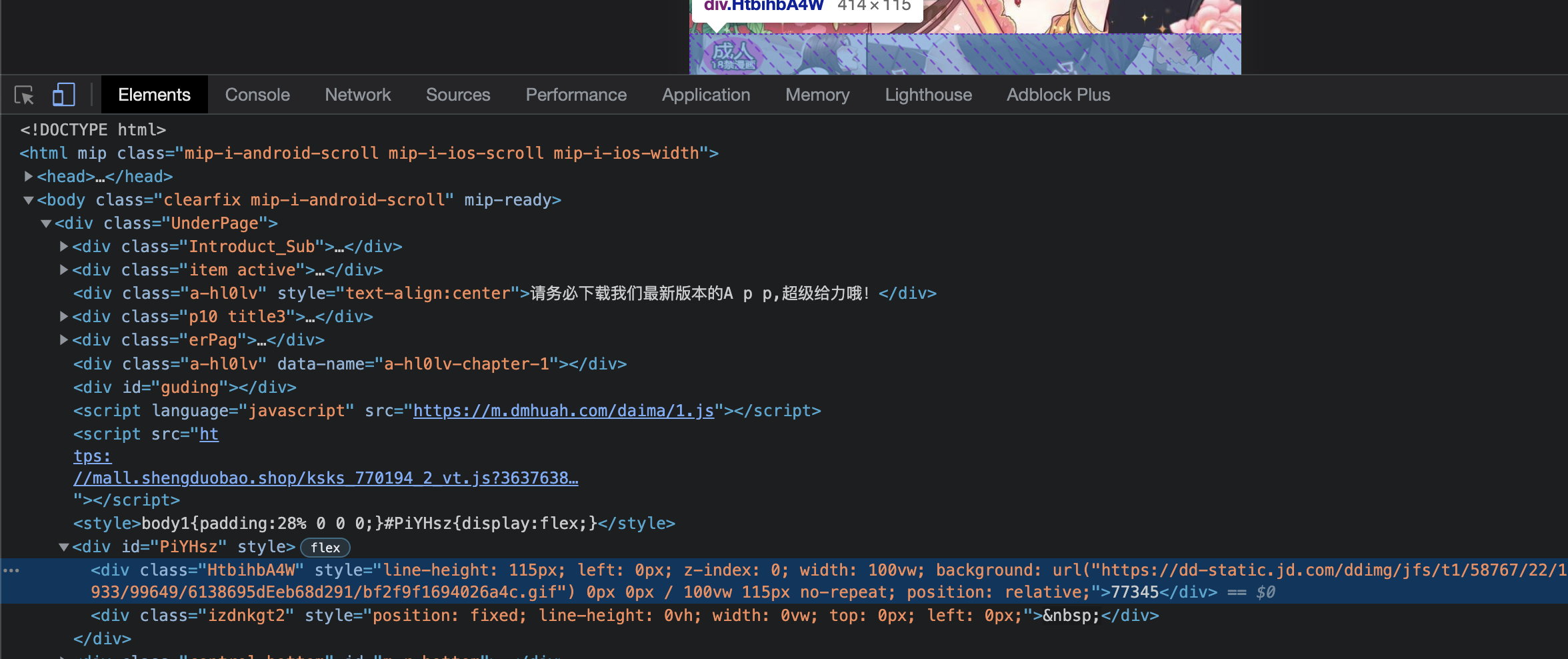Switch to the Console tab

[x=257, y=95]
